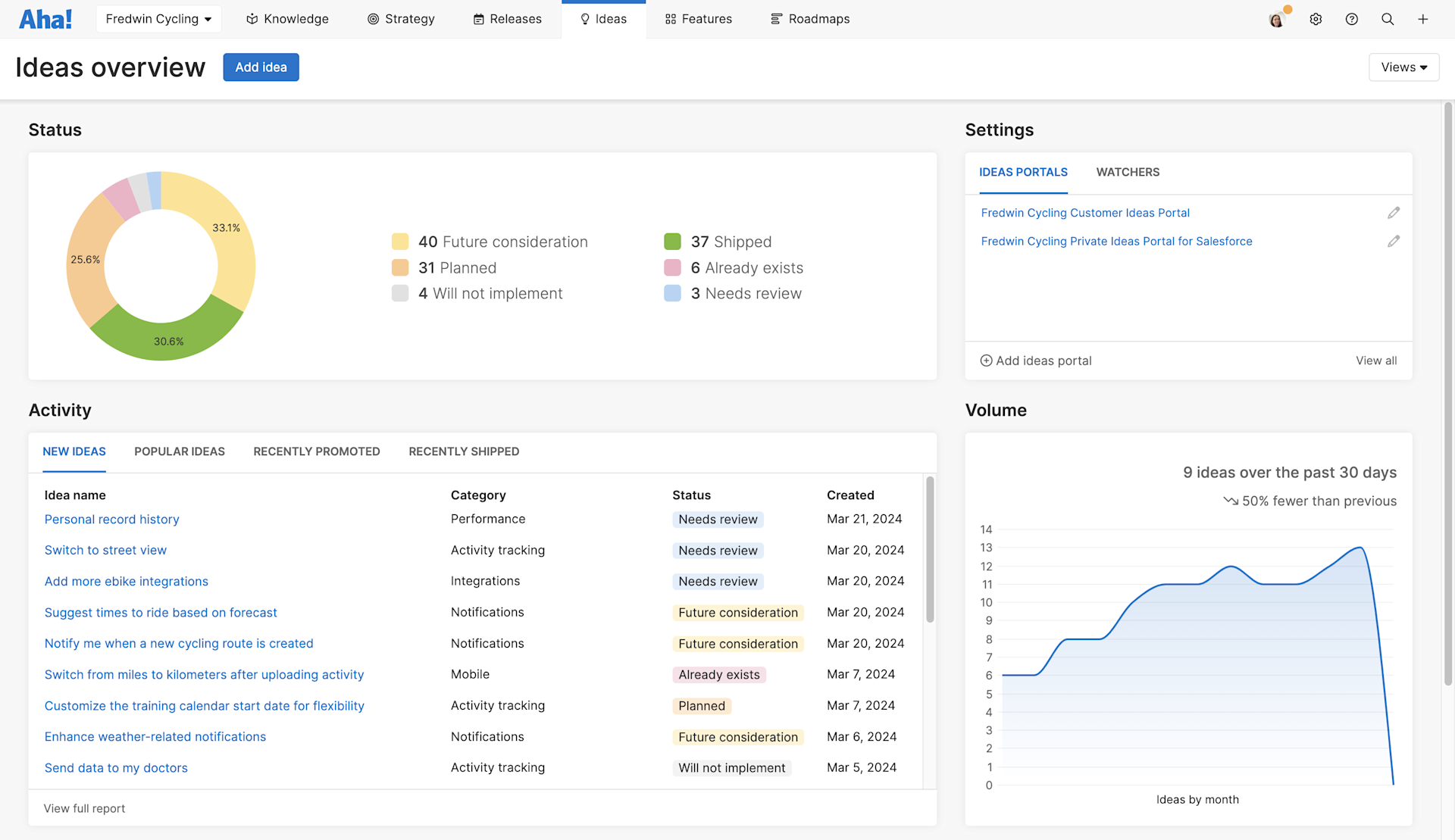Navigate to Features in the top menu
Screen dimensions: 1455x840
click(x=698, y=19)
